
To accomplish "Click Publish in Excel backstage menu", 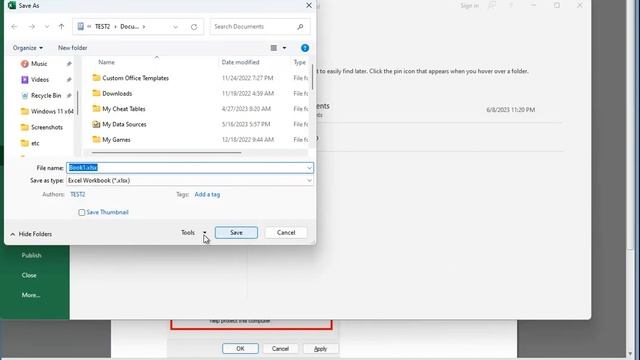I will click(31, 256).
